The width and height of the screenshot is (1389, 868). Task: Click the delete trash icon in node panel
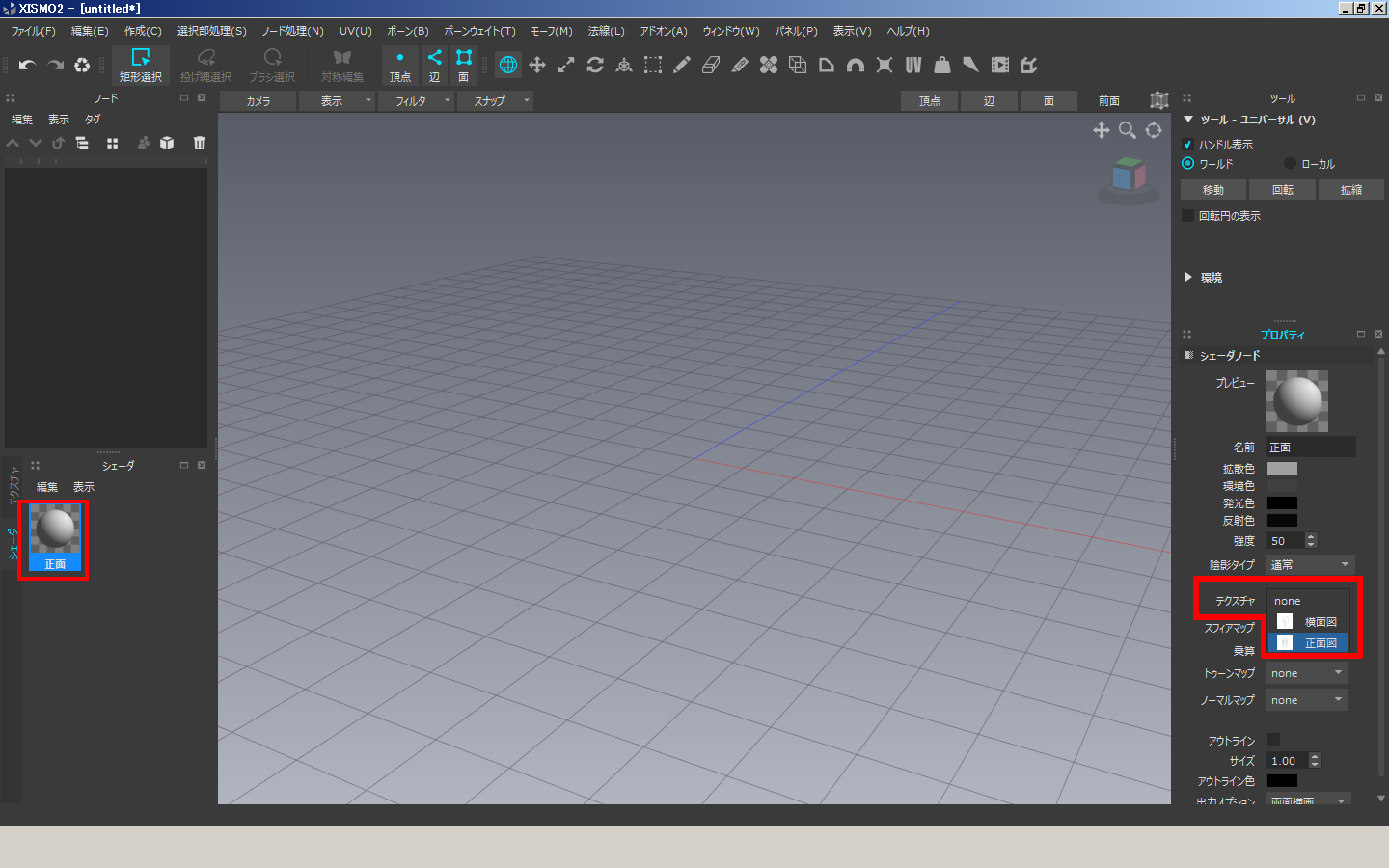[x=200, y=143]
